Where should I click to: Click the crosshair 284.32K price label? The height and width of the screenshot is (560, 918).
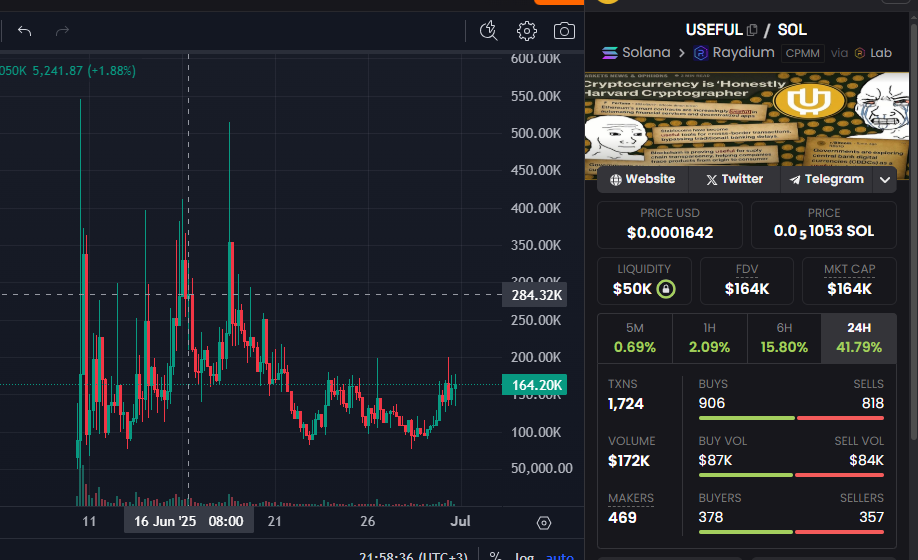(536, 295)
